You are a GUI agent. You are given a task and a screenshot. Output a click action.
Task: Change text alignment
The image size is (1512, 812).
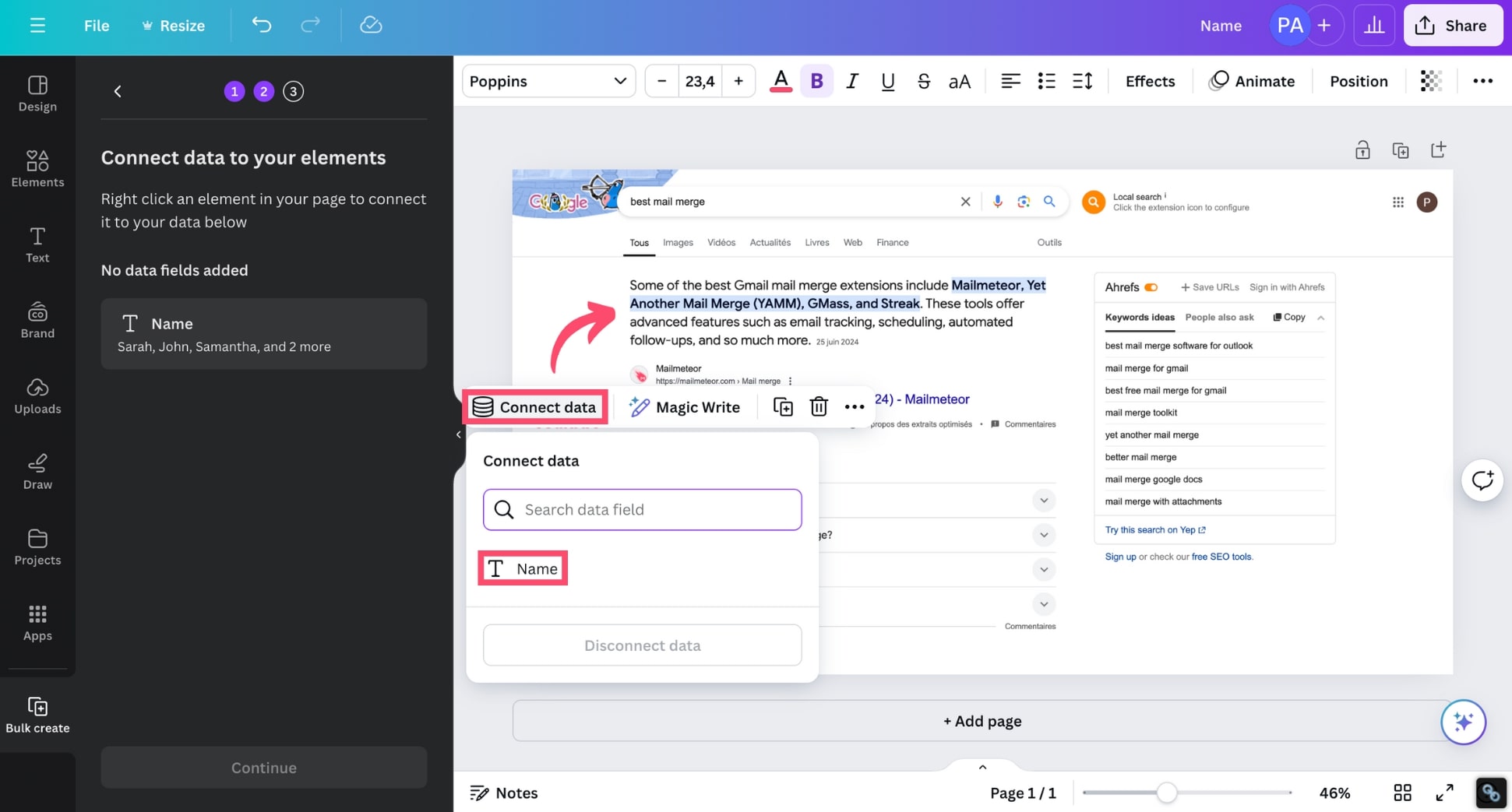pos(1010,81)
